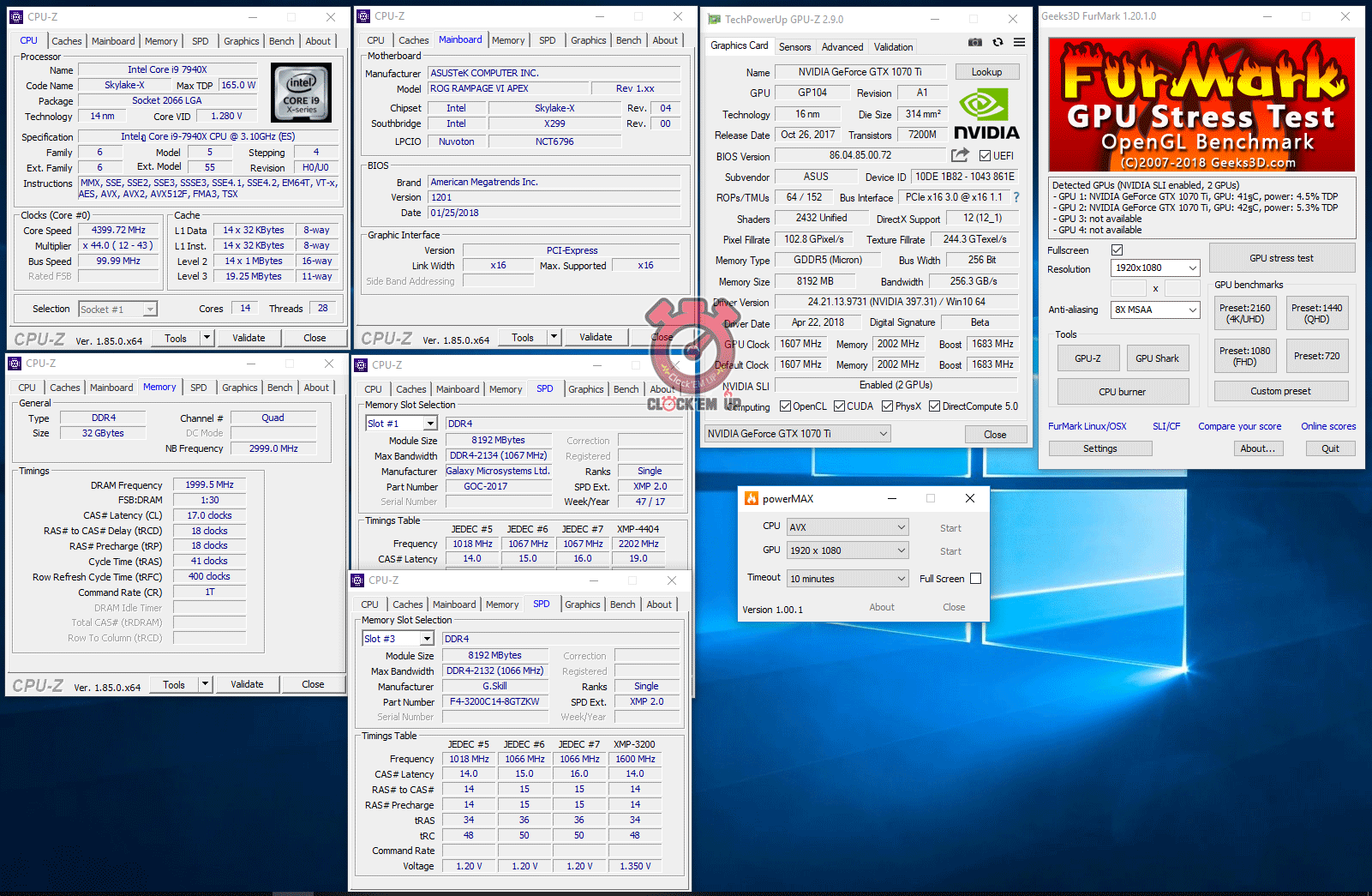
Task: Click the custom resolution width field in FurMark
Action: coord(1129,289)
